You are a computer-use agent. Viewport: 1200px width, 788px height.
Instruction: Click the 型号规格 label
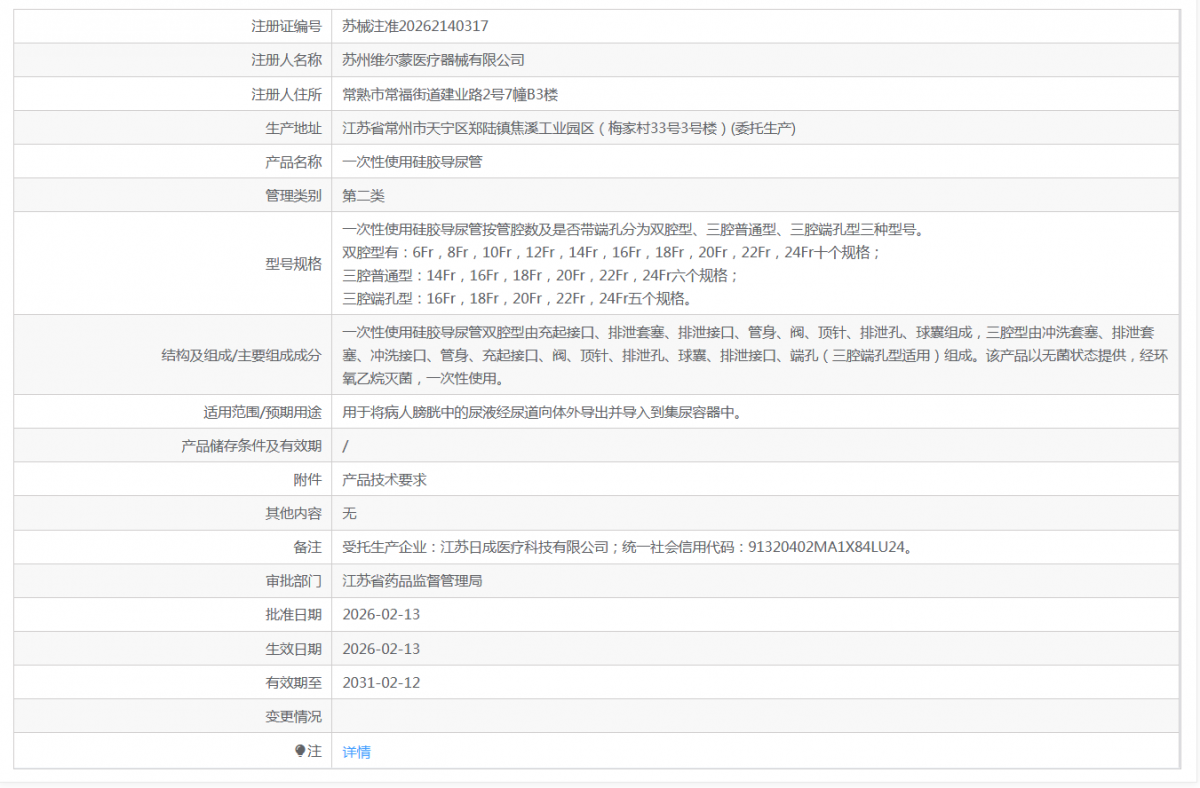[293, 264]
